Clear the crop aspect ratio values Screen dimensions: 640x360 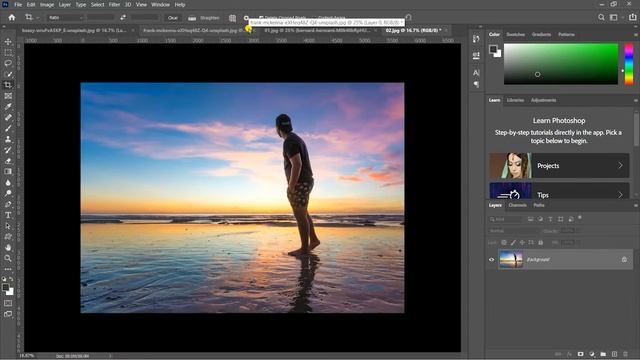[x=173, y=18]
